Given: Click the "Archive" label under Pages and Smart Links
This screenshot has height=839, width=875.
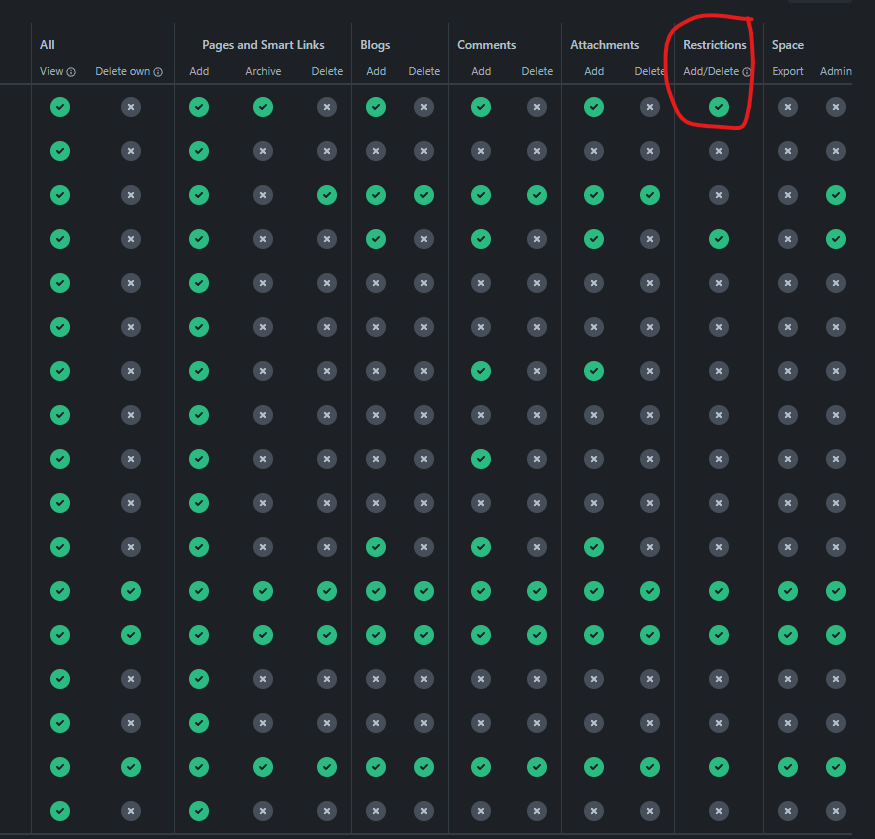Looking at the screenshot, I should tap(263, 71).
